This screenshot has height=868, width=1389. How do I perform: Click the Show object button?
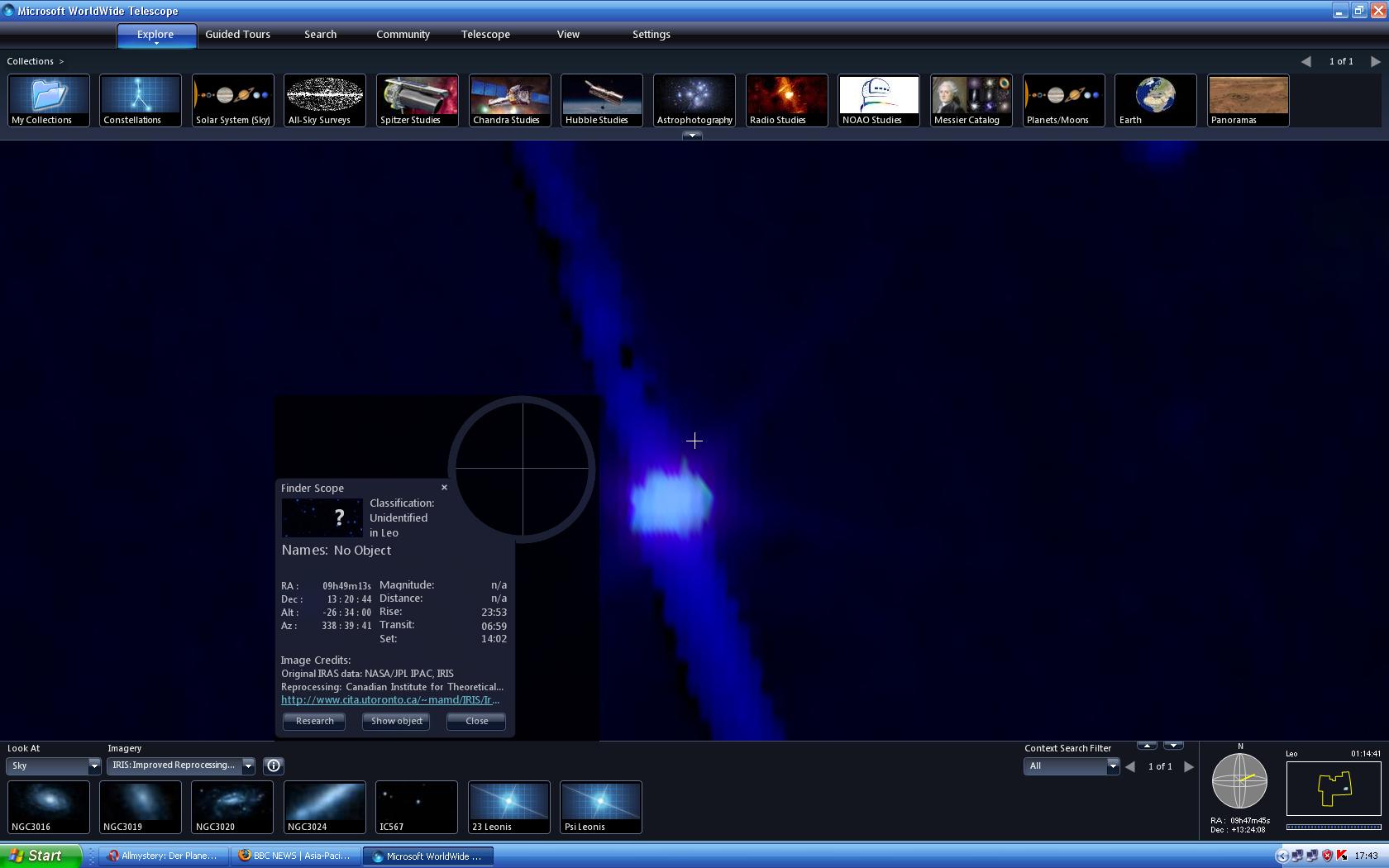[x=397, y=721]
